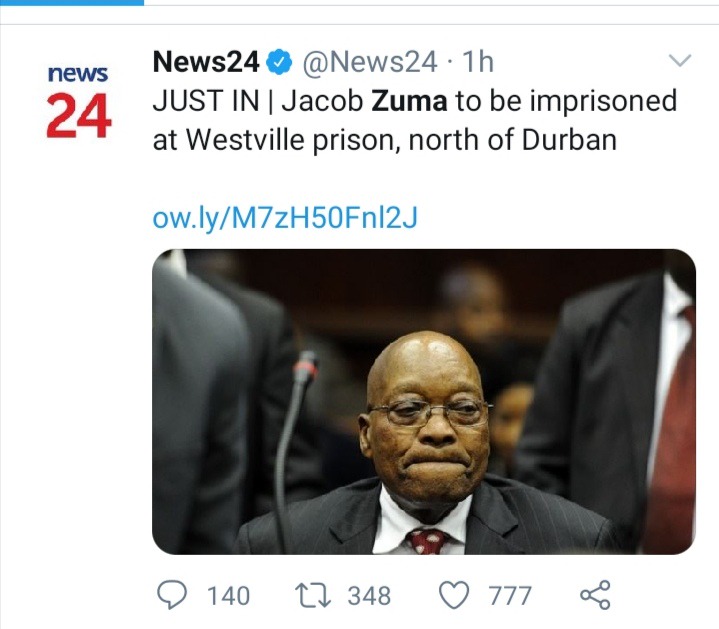Screen dimensions: 719x629
Task: Click the red tie in photo
Action: click(x=427, y=540)
